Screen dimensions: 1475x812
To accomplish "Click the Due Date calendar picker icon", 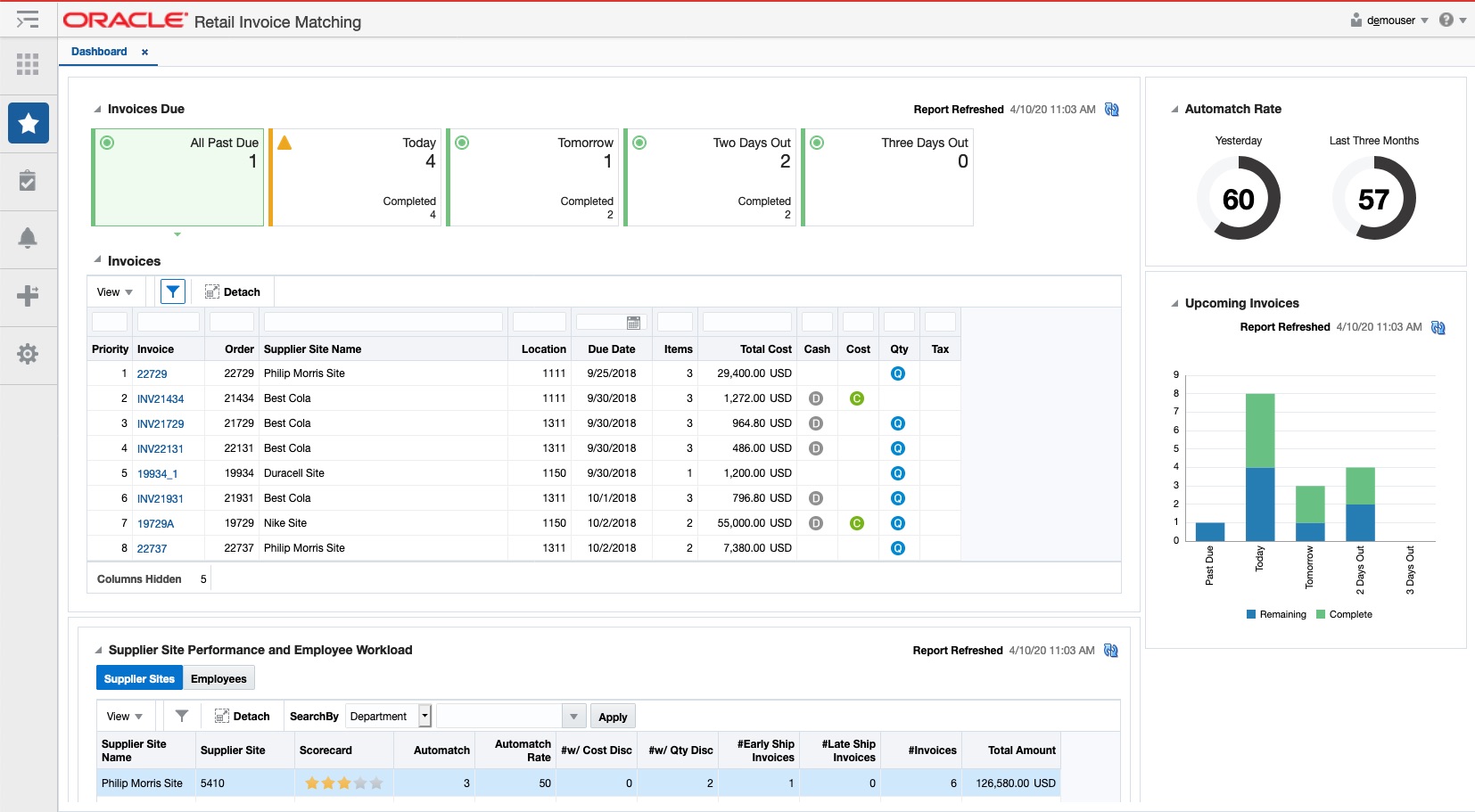I will tap(633, 323).
